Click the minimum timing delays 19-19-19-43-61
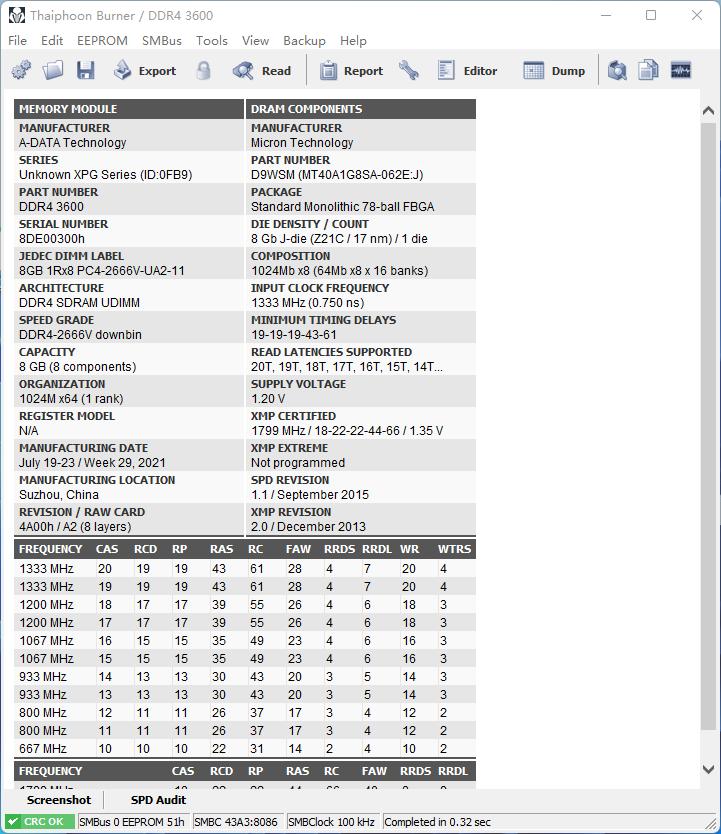This screenshot has height=834, width=721. tap(294, 335)
